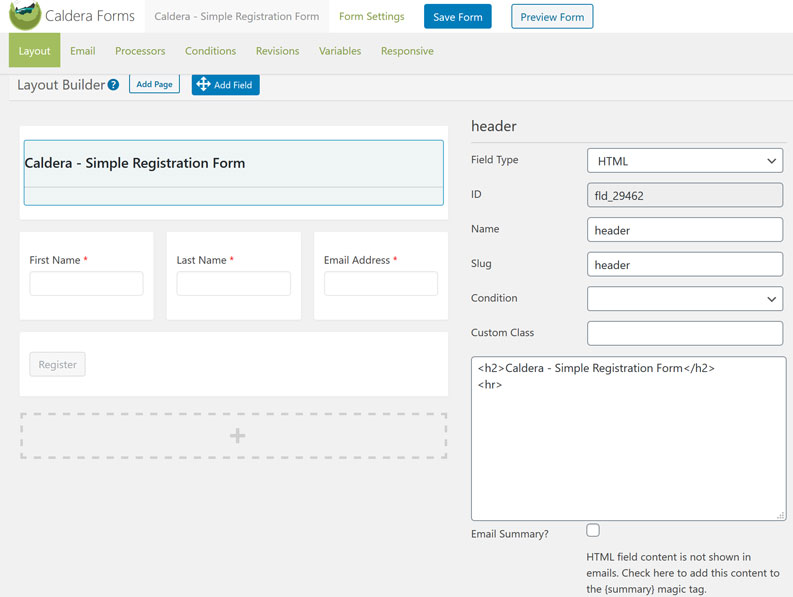Select the header HTML field block in layout
Viewport: 793px width, 597px height.
pyautogui.click(x=234, y=173)
